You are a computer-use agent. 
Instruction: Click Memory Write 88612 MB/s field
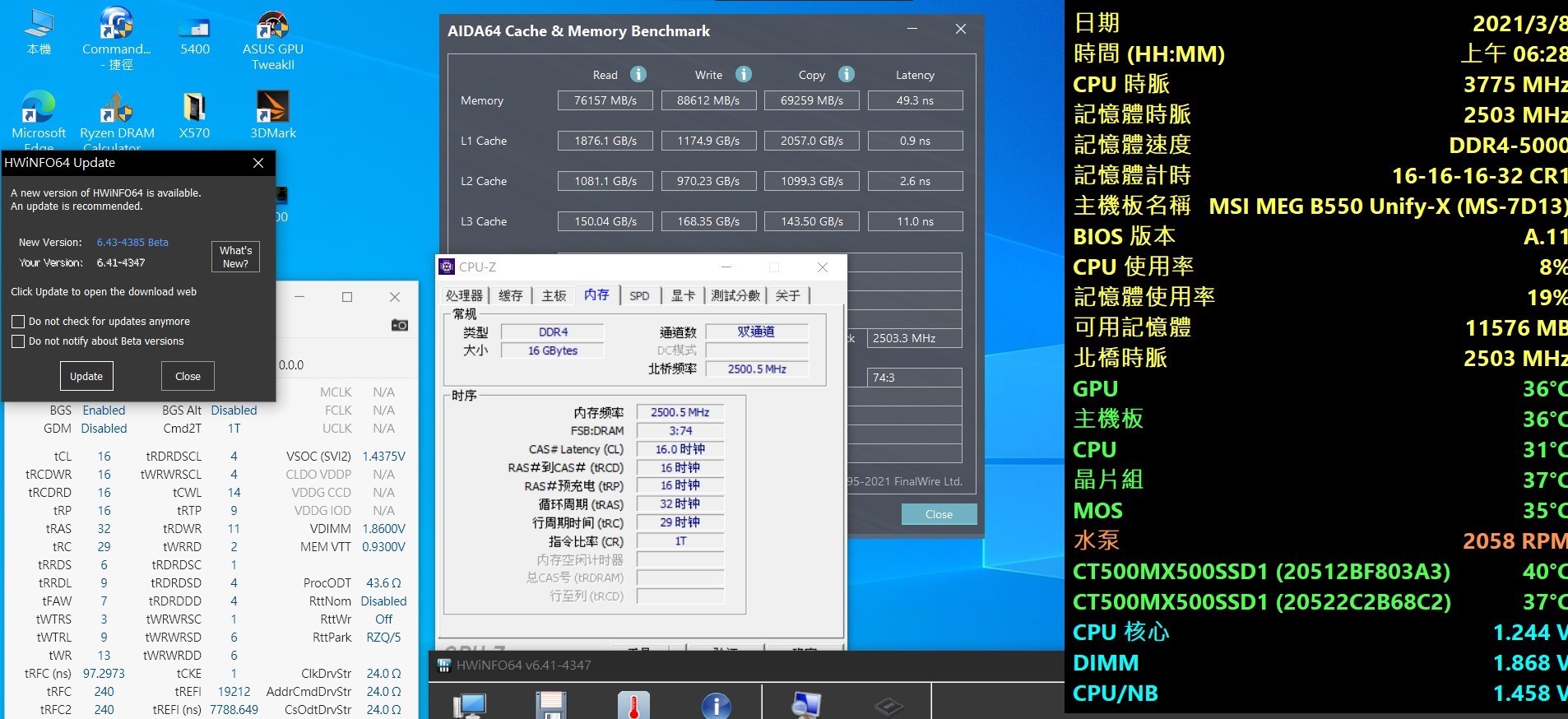708,100
